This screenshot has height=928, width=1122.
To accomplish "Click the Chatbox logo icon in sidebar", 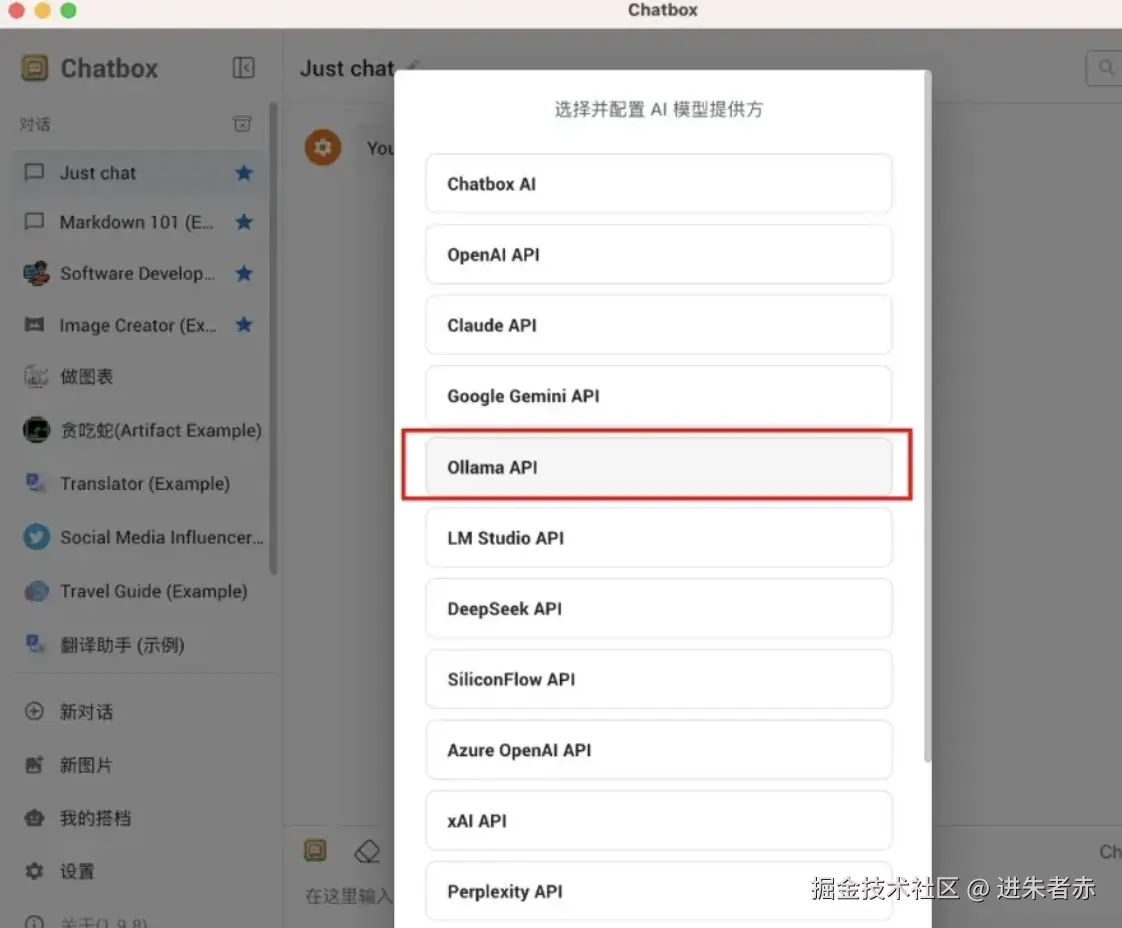I will click(x=34, y=68).
